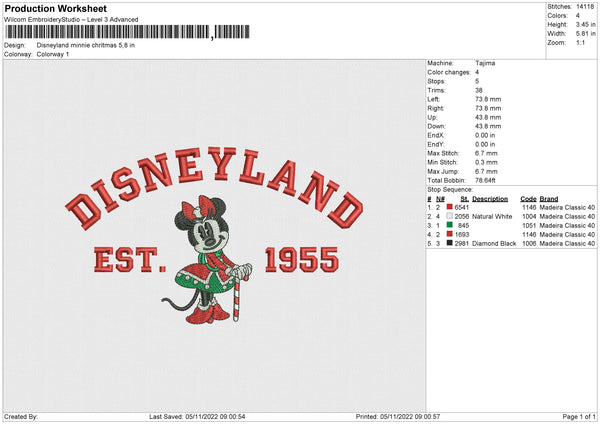This screenshot has width=600, height=424.
Task: Click the 'Max Stitch:' label
Action: click(443, 153)
